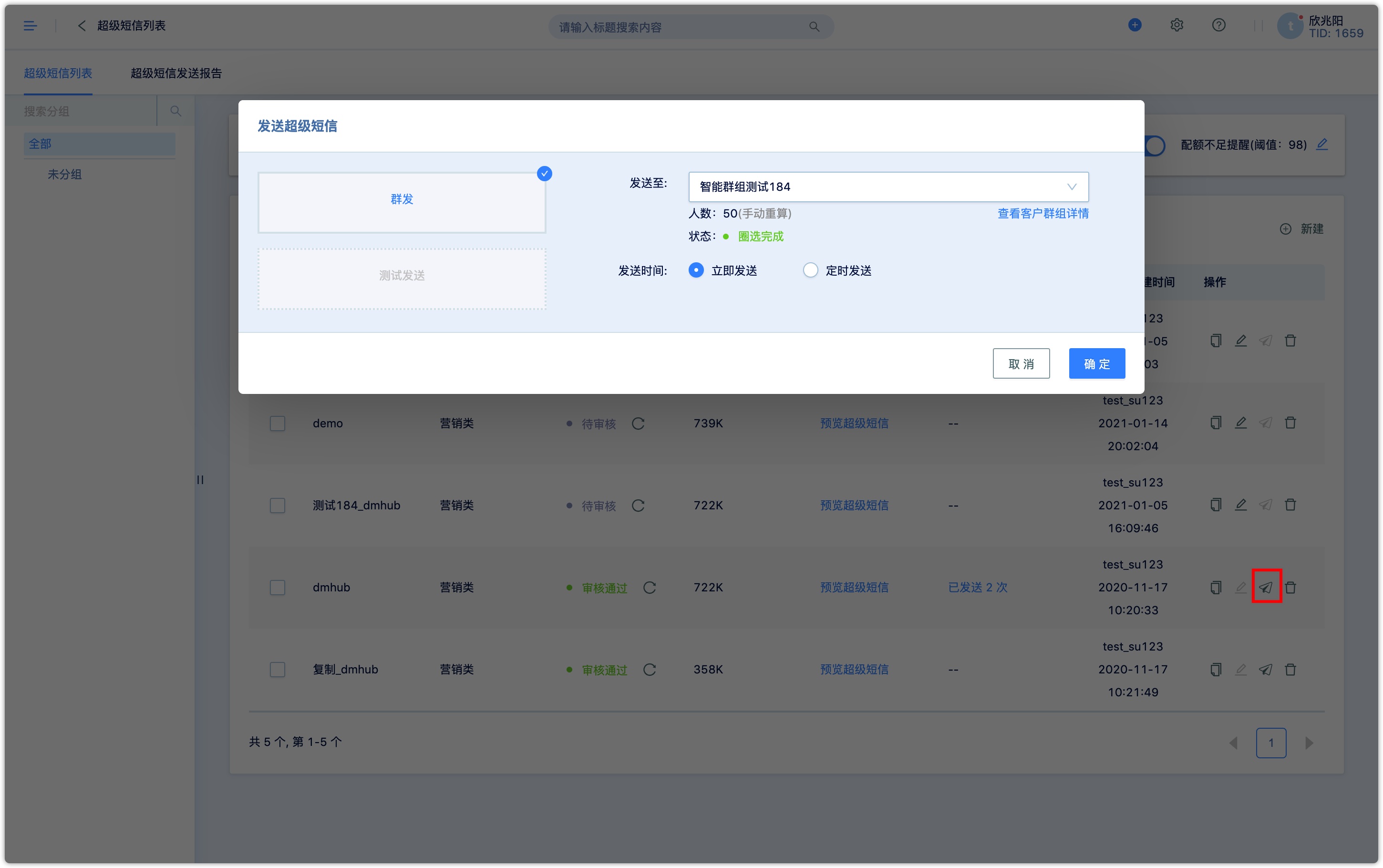Copy the 测试184_dmhub message

[x=1216, y=505]
